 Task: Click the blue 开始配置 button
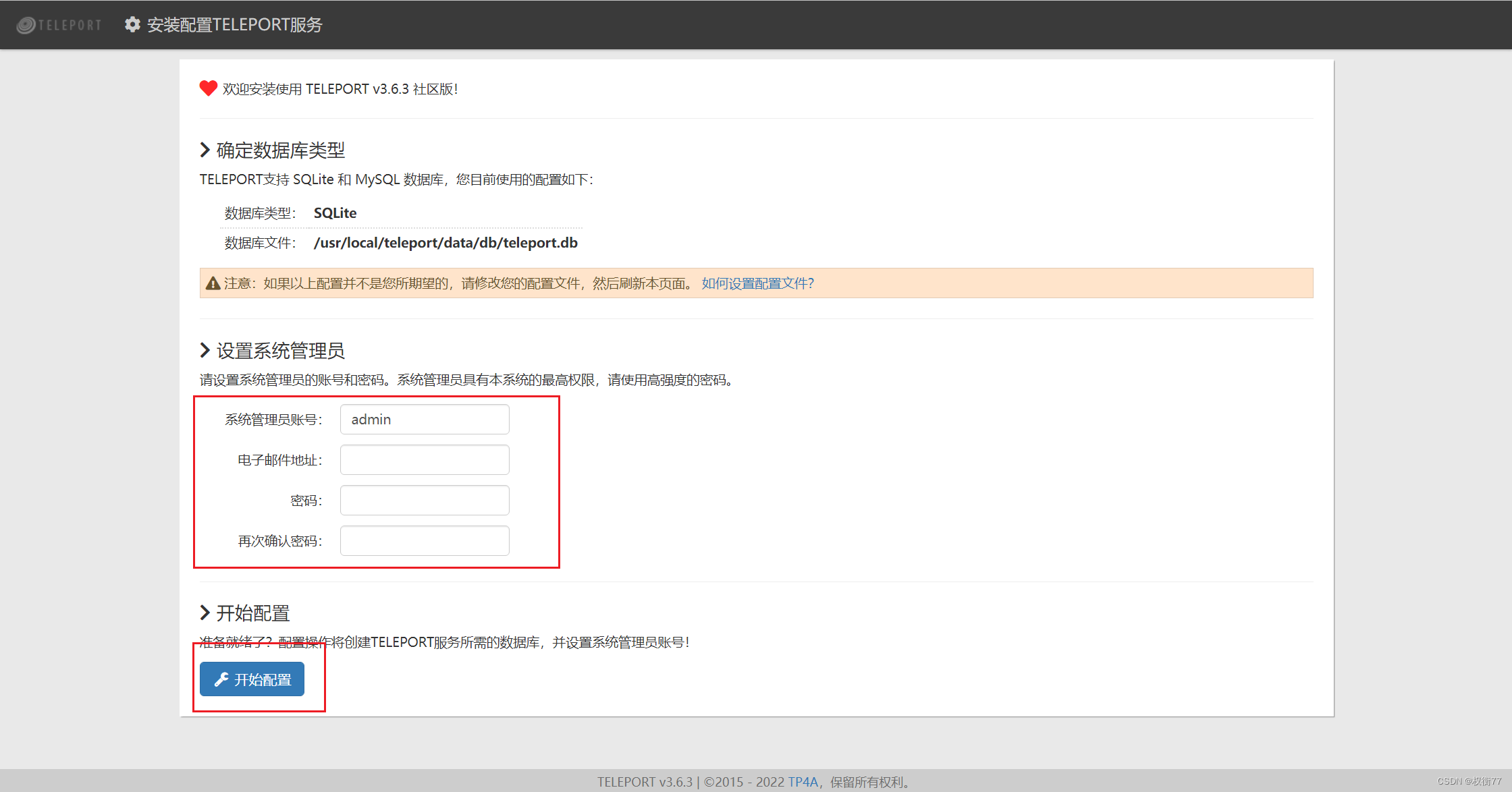tap(252, 679)
